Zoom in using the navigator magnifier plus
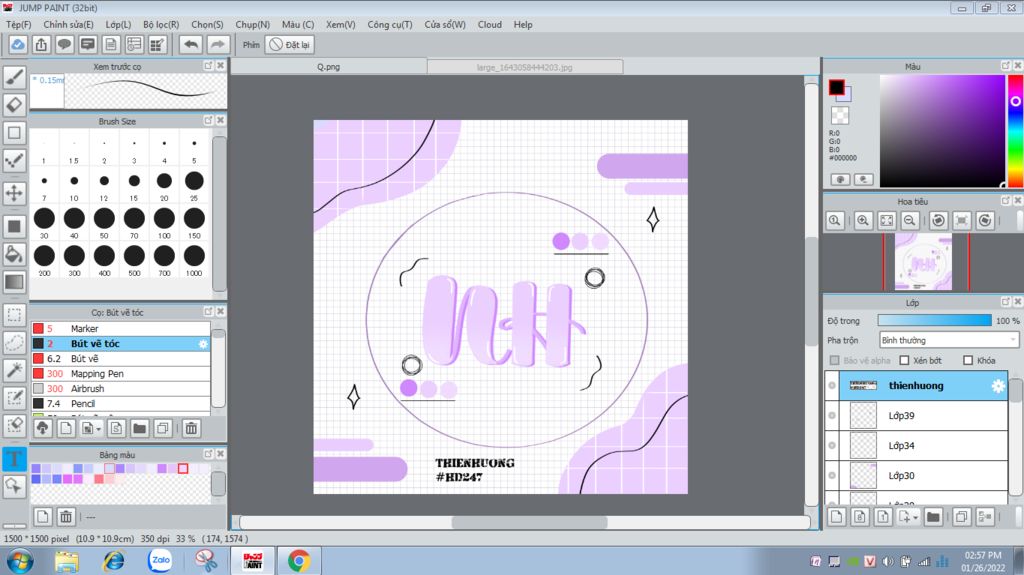 click(863, 220)
